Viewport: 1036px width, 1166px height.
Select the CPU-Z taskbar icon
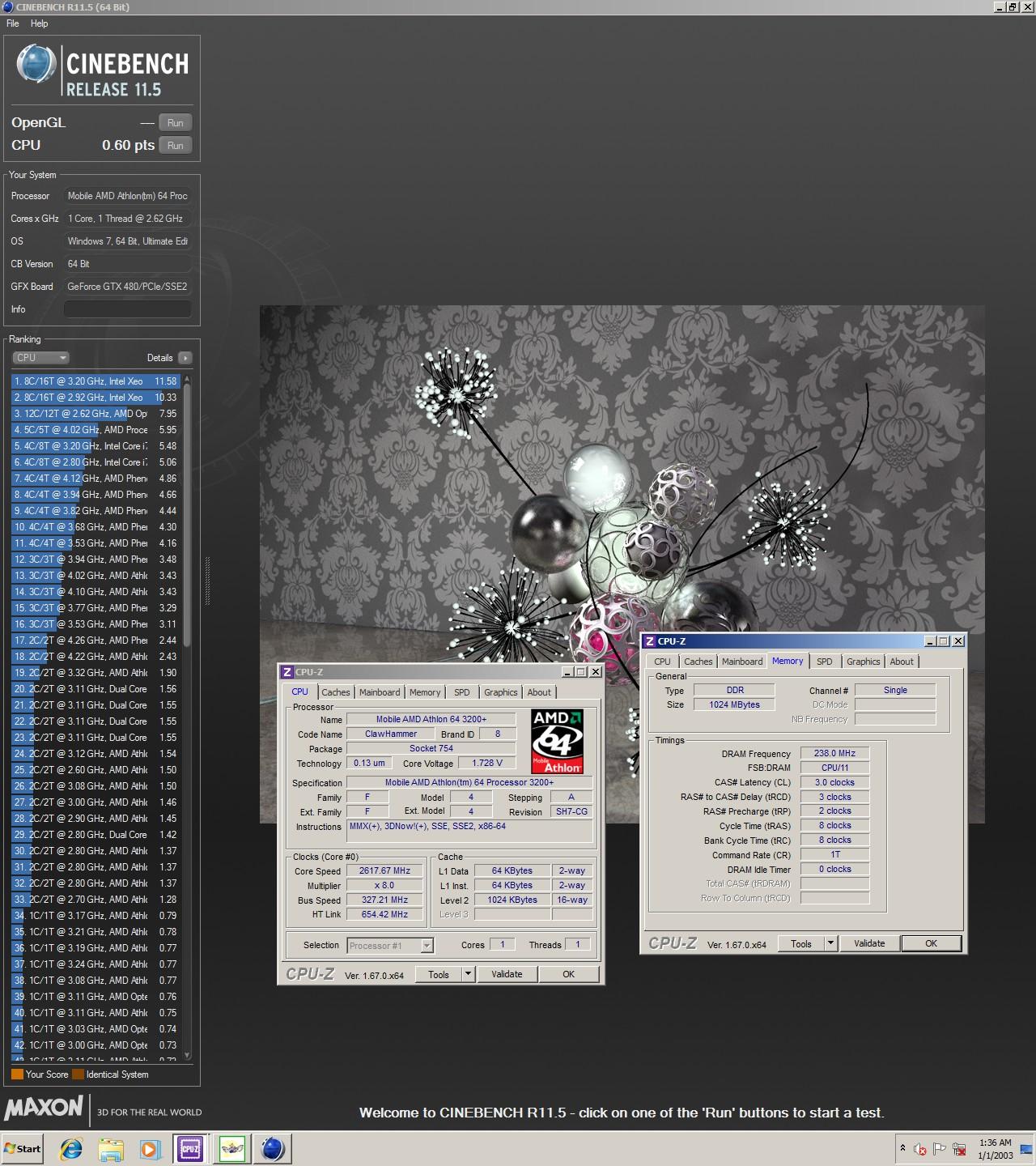pos(190,1148)
